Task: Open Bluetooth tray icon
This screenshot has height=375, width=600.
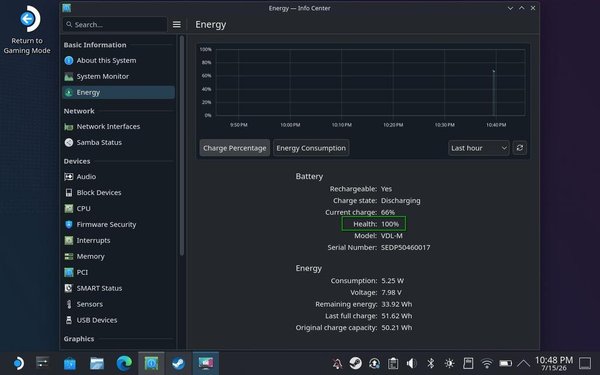Action: tap(430, 363)
